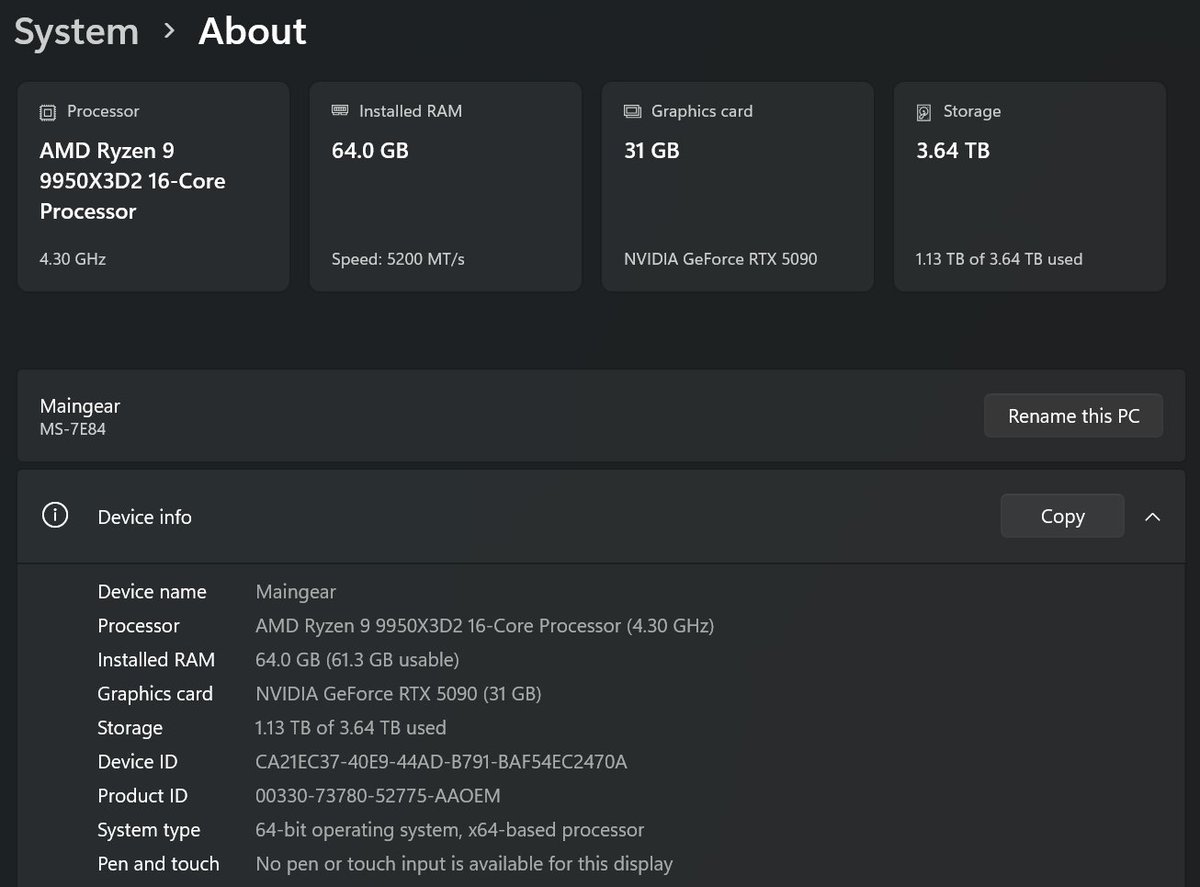Click the Graphics card monitor icon

coord(632,111)
